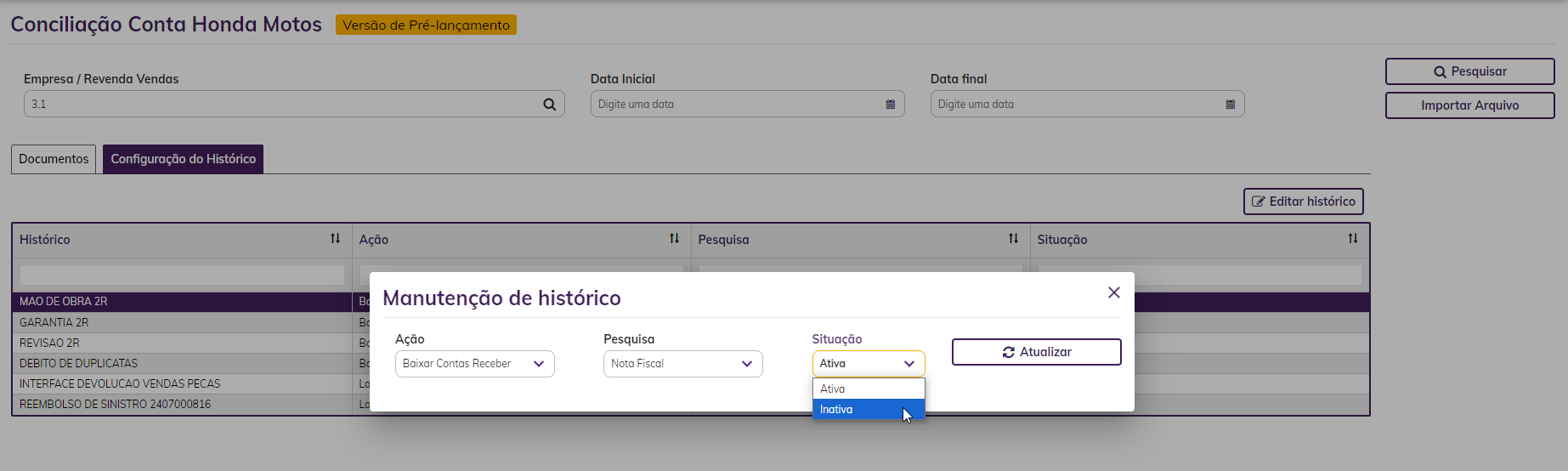Open the Data final calendar picker

point(1230,105)
